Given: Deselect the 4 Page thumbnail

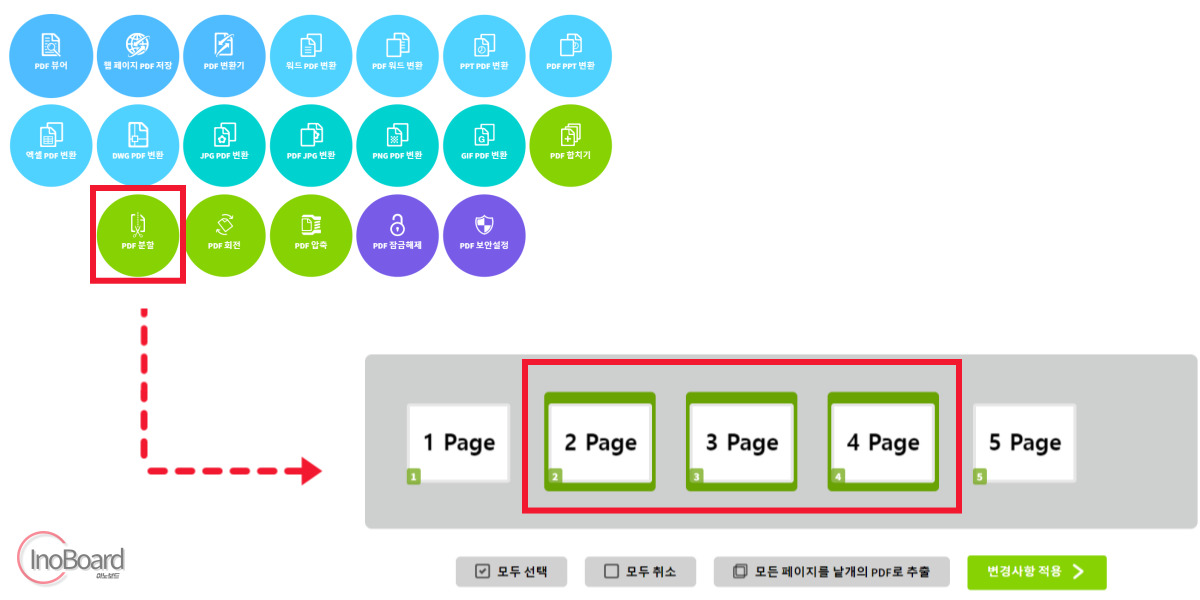Looking at the screenshot, I should tap(883, 441).
